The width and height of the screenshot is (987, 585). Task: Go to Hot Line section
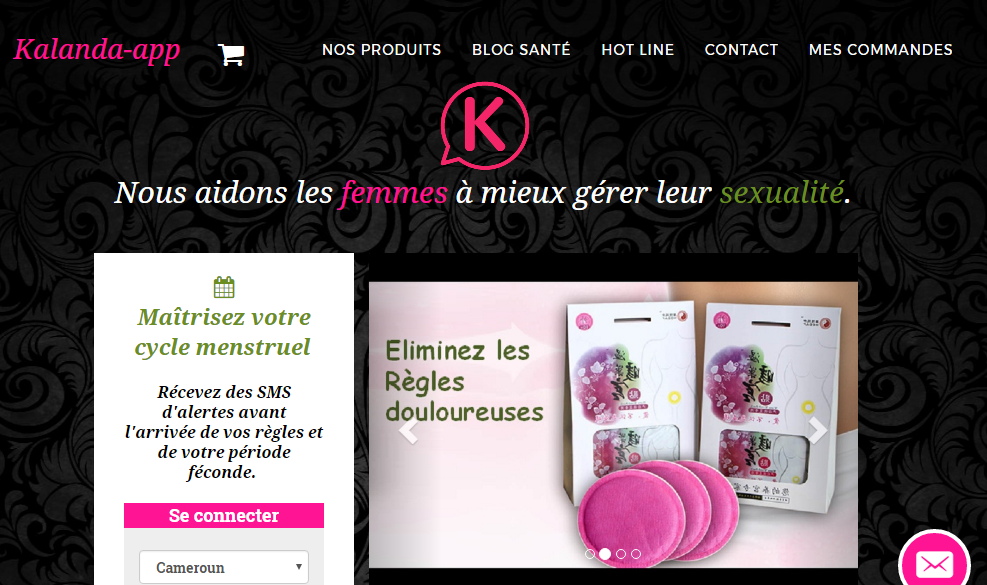point(638,50)
